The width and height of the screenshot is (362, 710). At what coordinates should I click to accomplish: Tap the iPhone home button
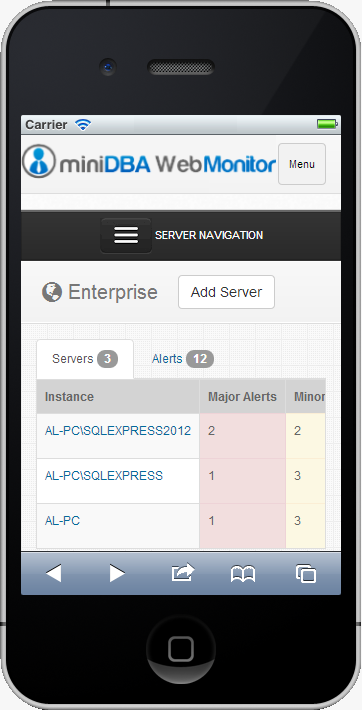point(181,649)
